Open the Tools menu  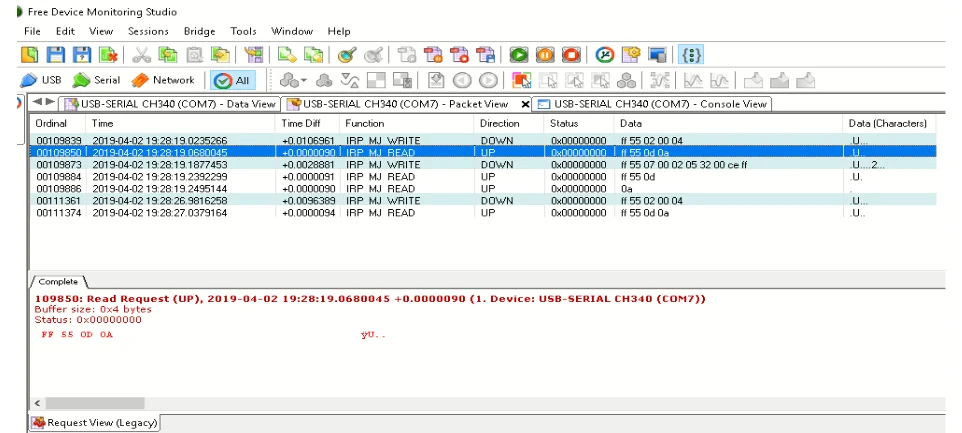pos(244,31)
